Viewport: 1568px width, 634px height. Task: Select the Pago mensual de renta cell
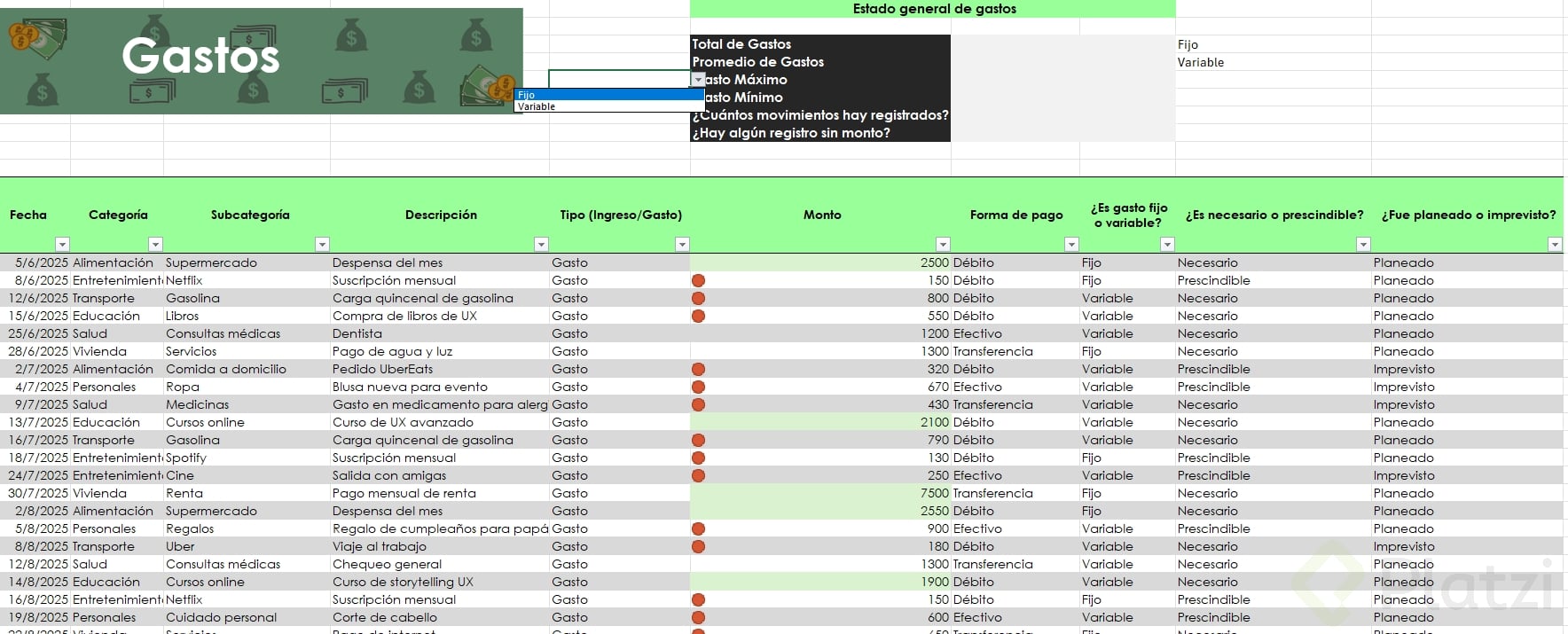coord(440,493)
